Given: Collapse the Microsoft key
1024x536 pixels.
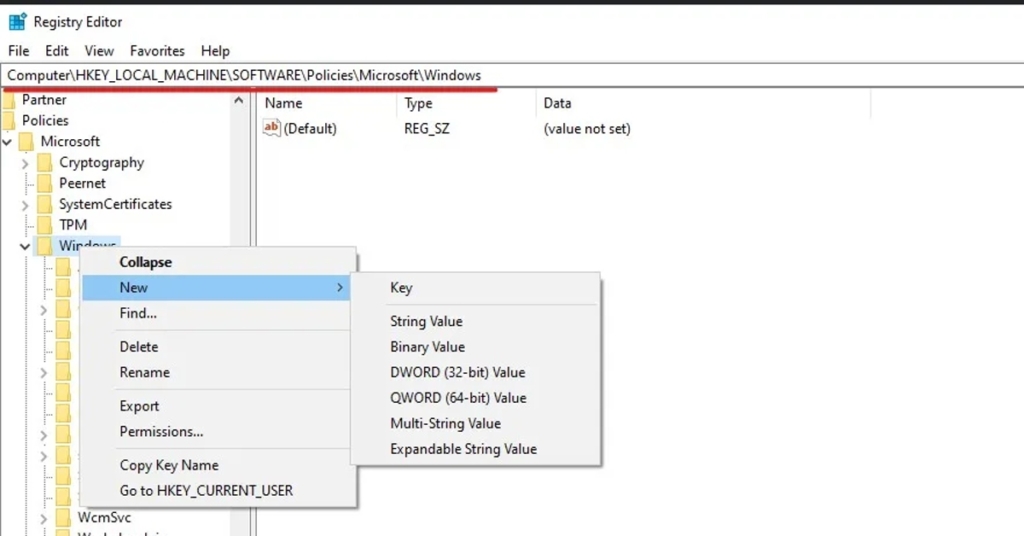Looking at the screenshot, I should coord(7,142).
